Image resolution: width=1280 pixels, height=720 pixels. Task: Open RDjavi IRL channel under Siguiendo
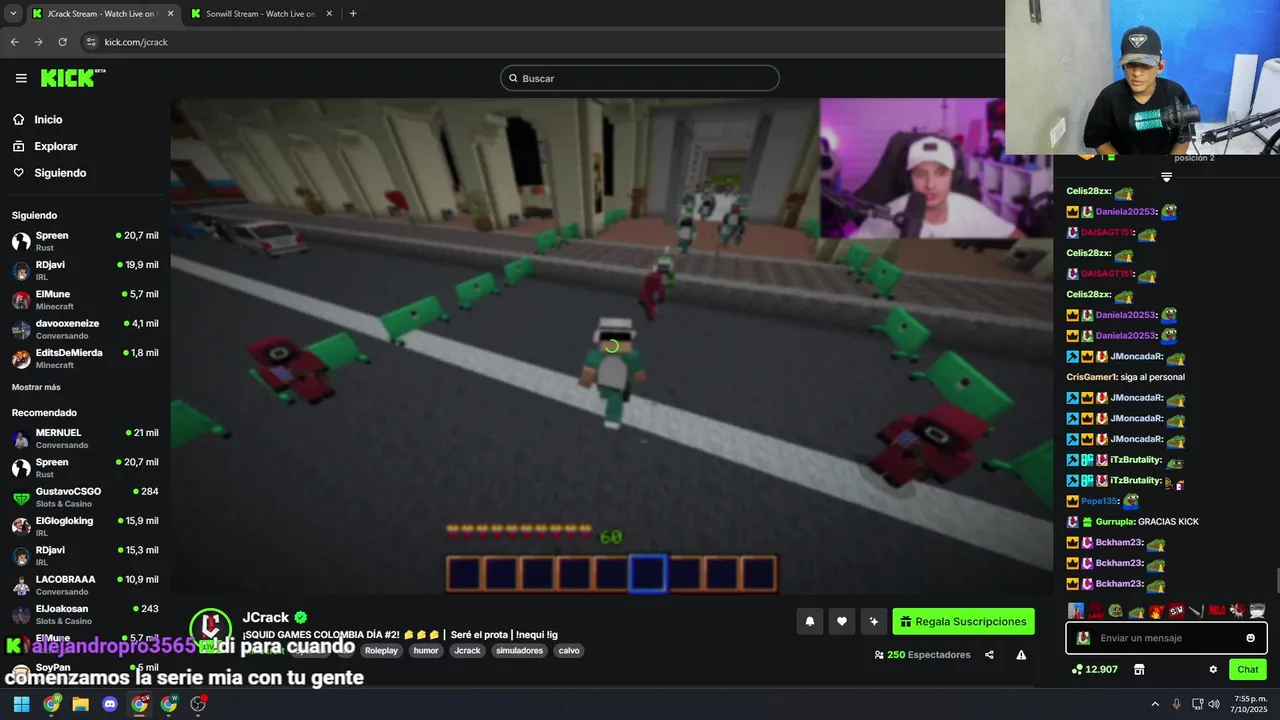tap(85, 270)
